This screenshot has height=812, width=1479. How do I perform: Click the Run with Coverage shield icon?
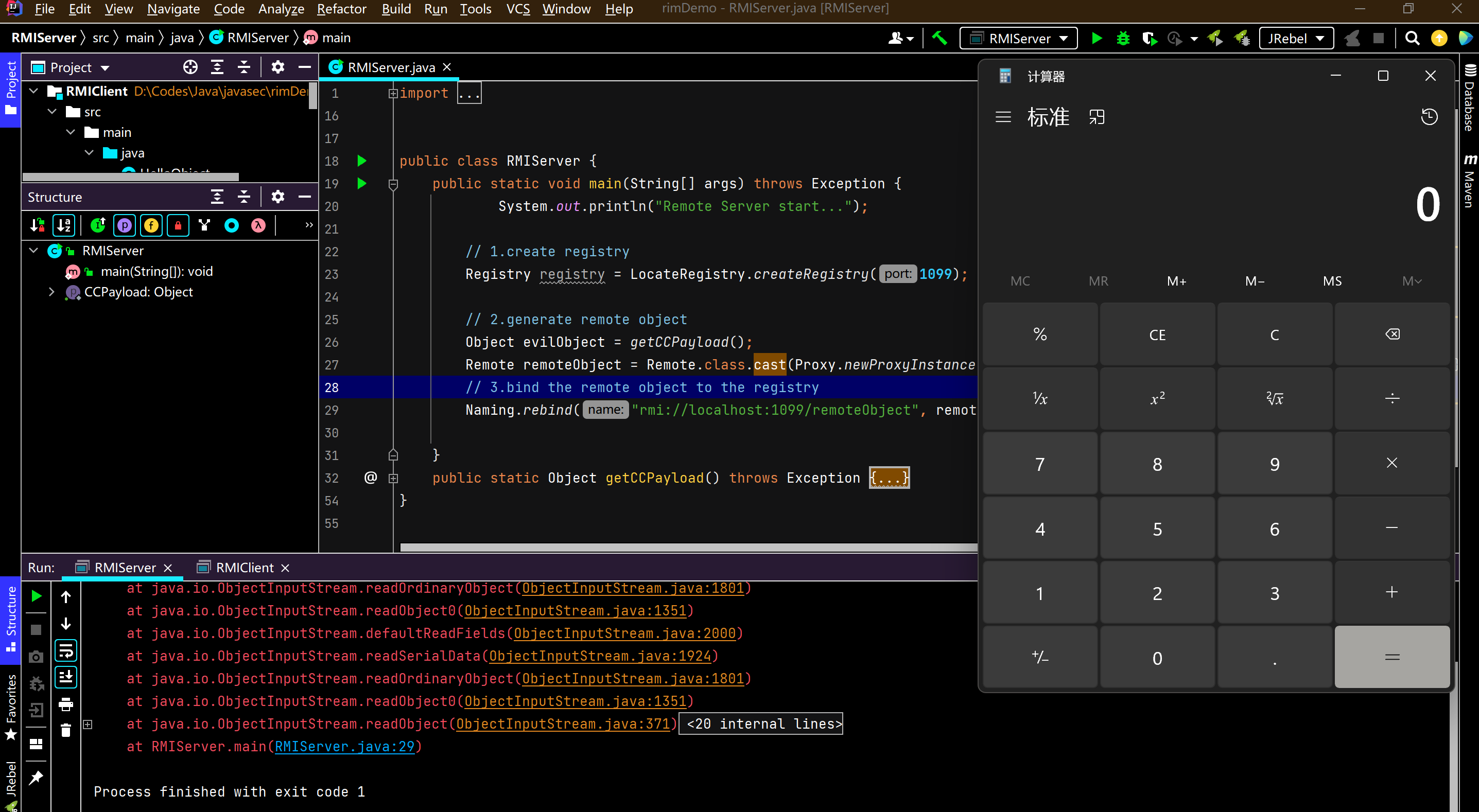point(1149,39)
